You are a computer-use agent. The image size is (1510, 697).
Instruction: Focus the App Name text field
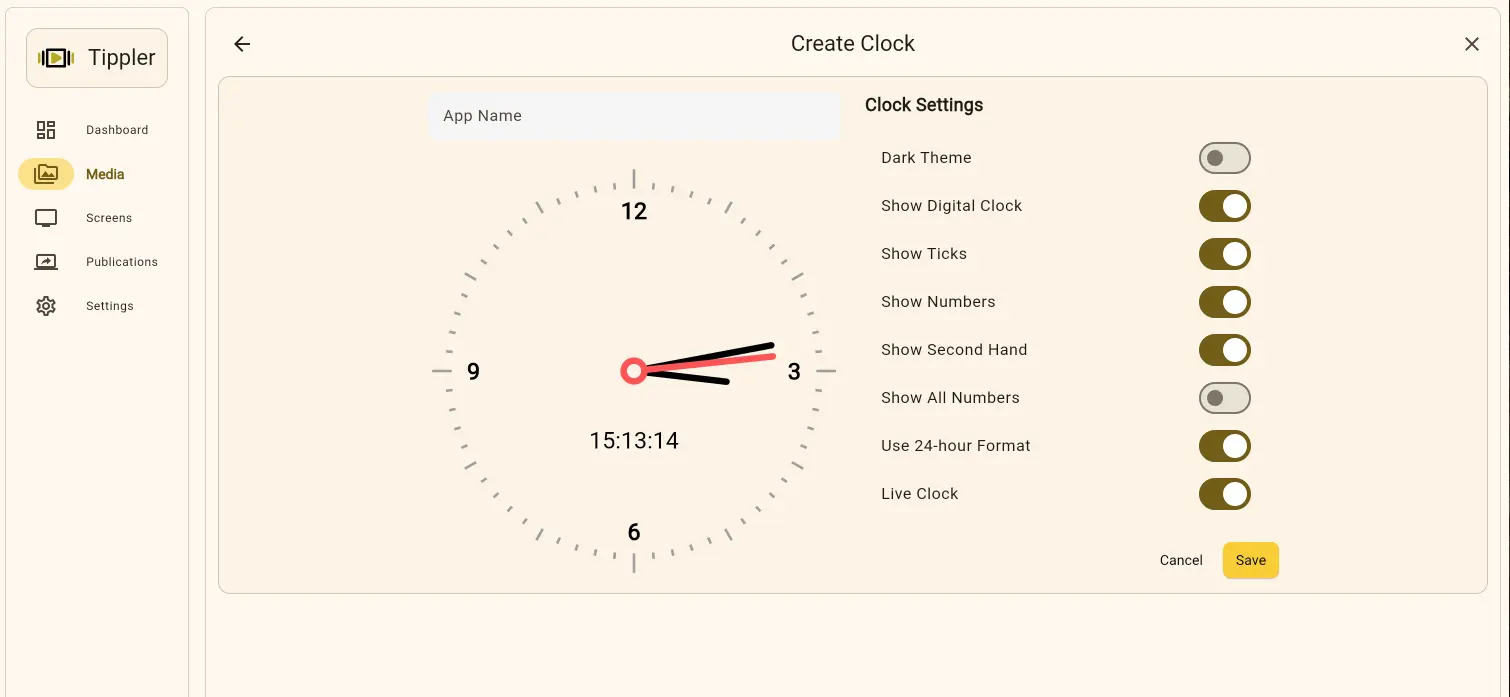(634, 116)
